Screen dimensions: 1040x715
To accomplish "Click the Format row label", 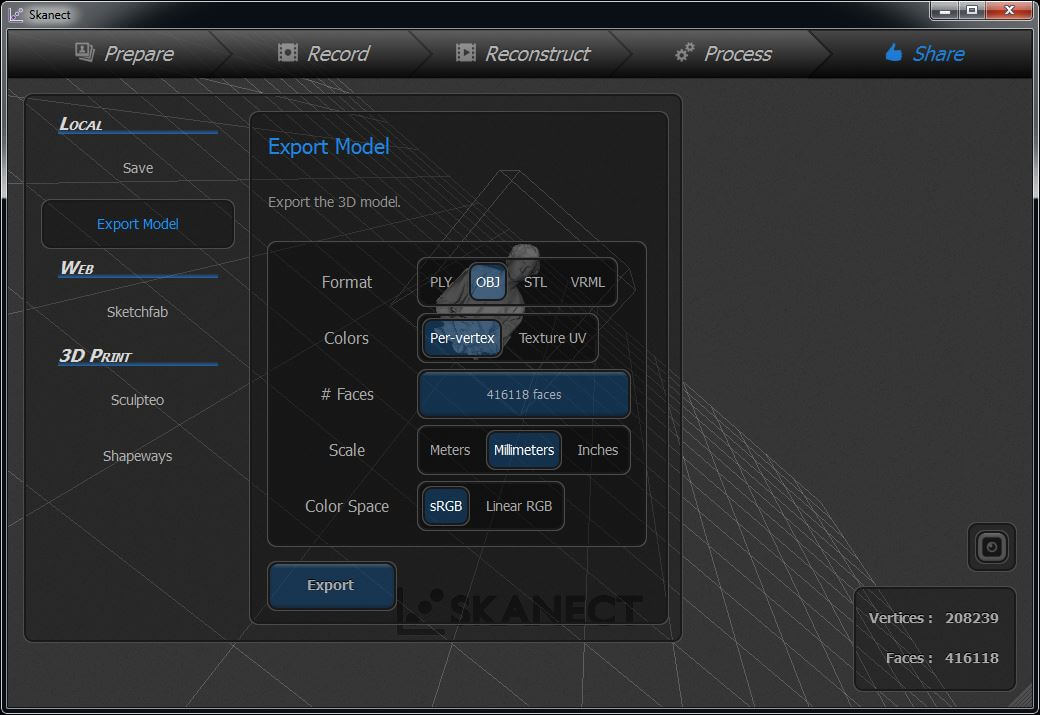I will tap(347, 283).
